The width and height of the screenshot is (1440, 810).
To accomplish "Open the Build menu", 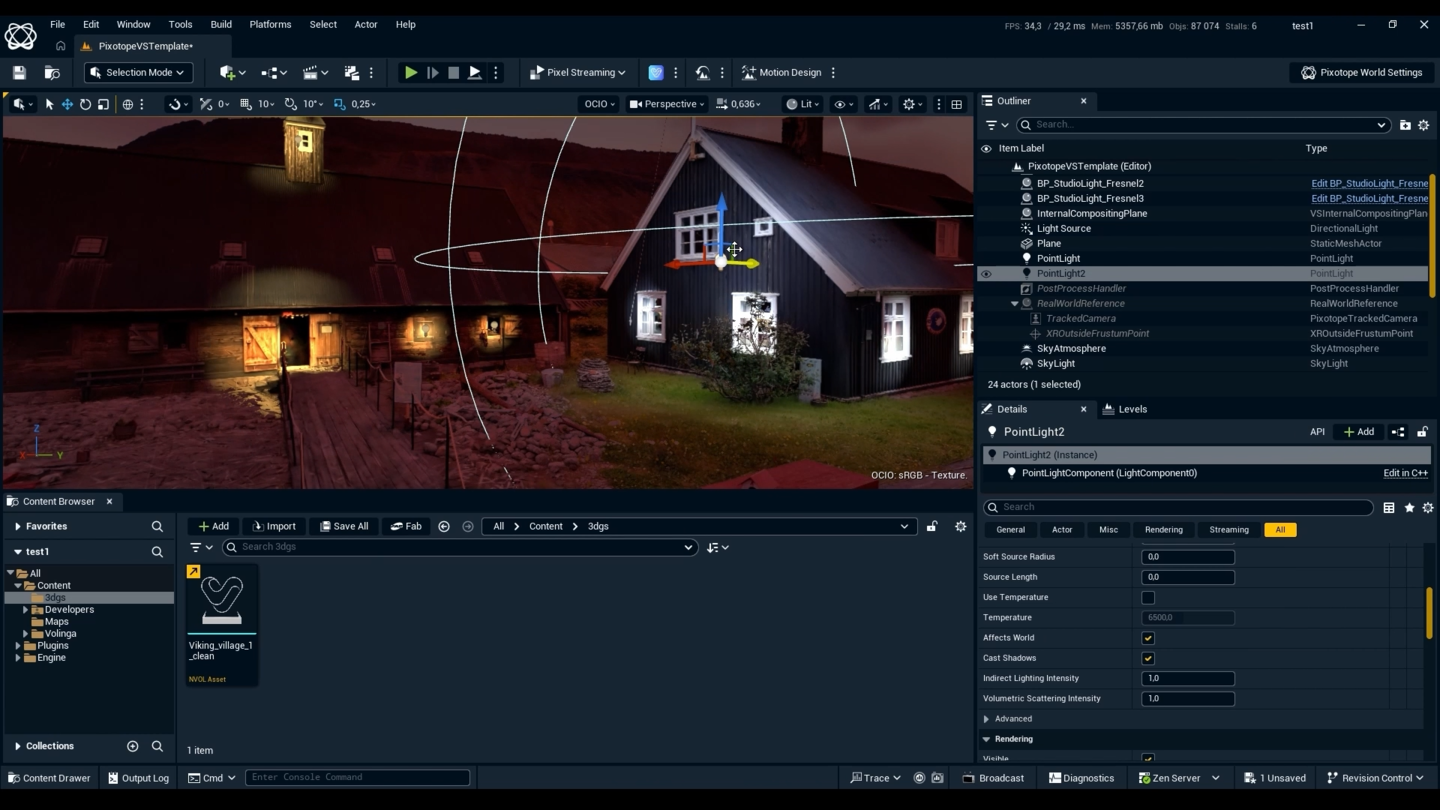I will (x=221, y=24).
